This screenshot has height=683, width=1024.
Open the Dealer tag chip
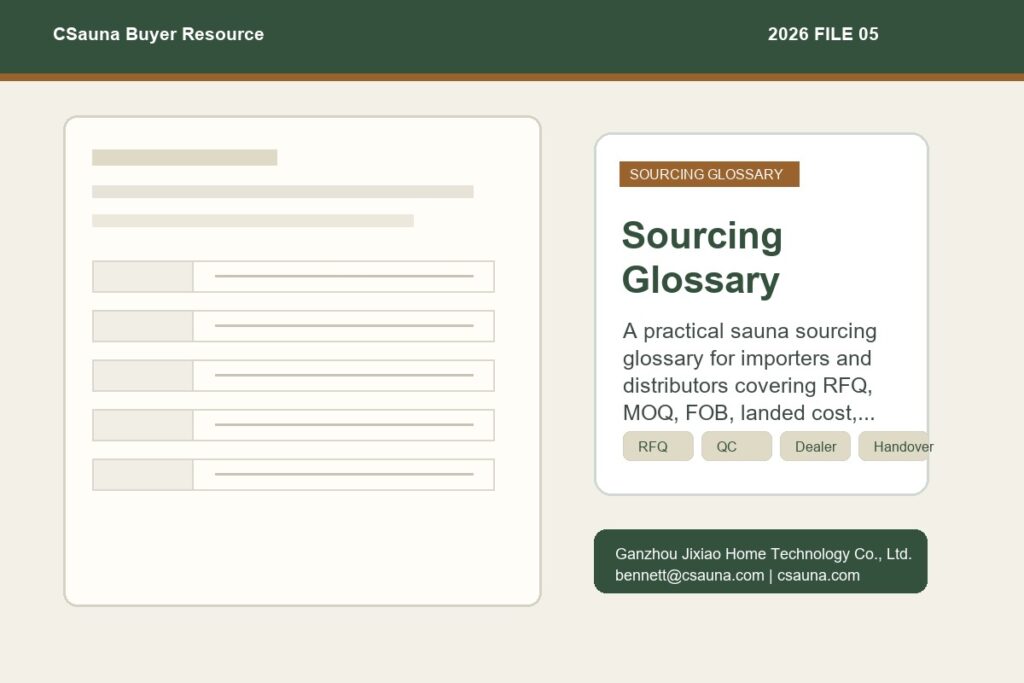(x=815, y=446)
